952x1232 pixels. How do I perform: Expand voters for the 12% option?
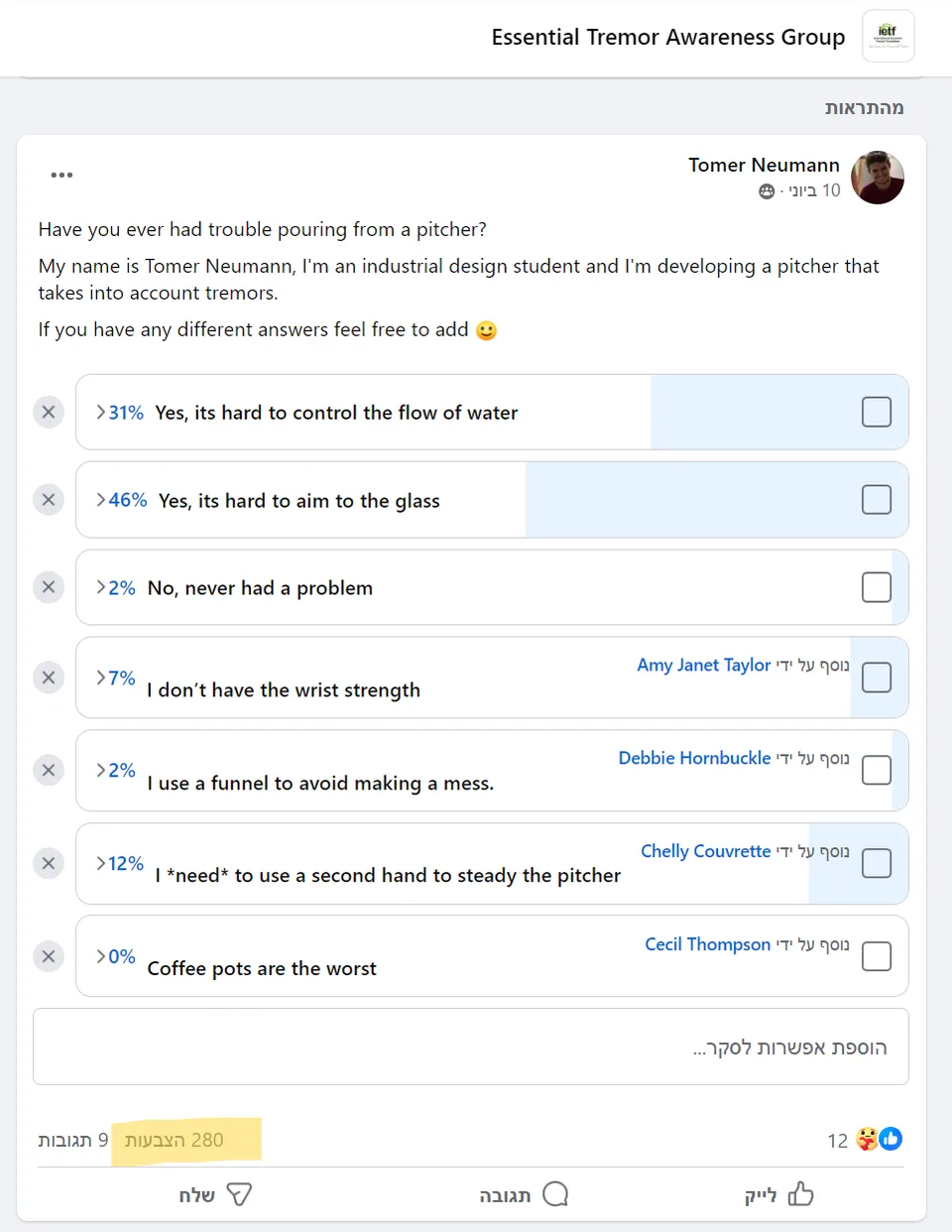(120, 863)
